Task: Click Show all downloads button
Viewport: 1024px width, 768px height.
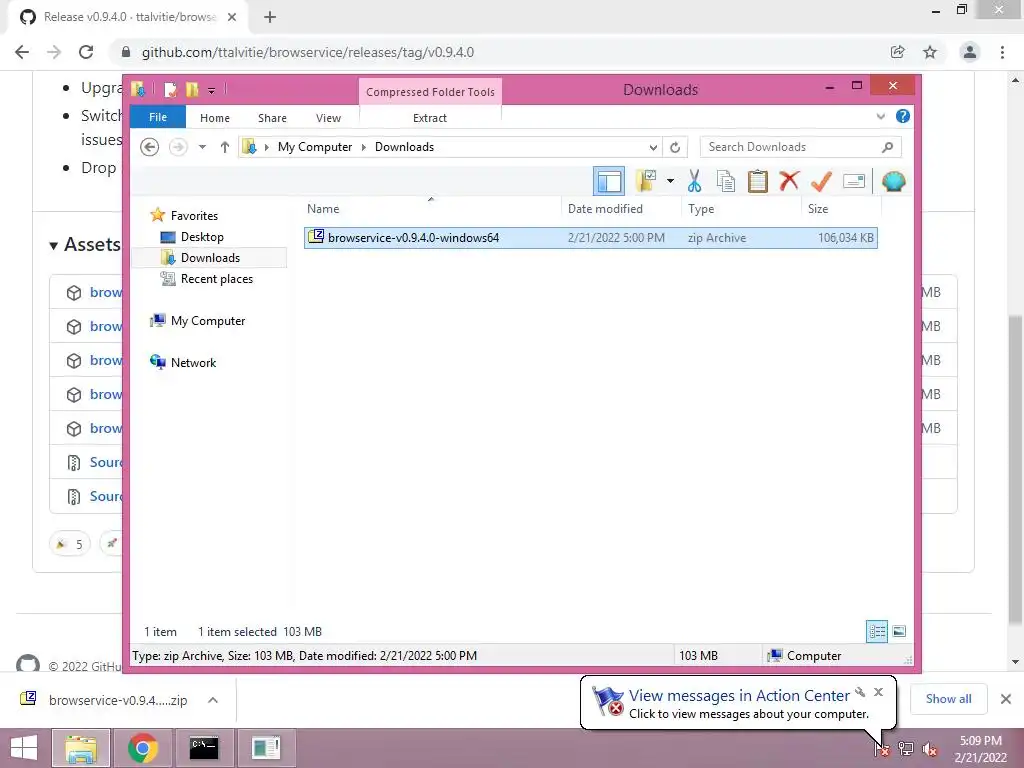Action: tap(948, 699)
